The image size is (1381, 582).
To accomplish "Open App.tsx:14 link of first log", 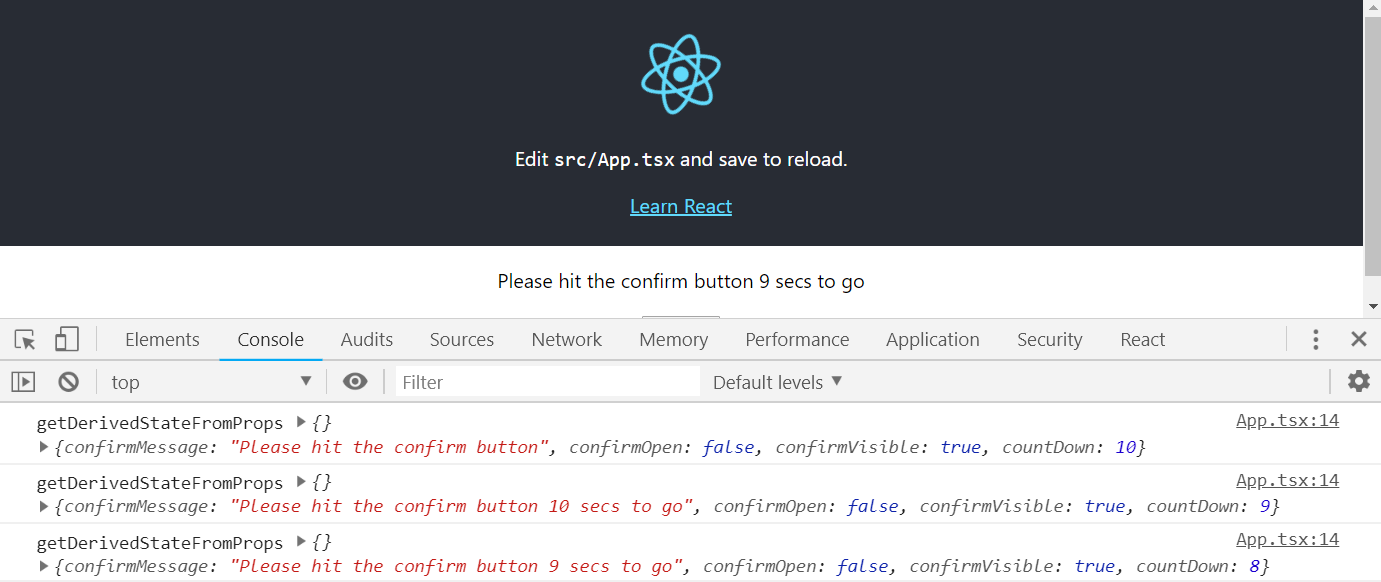I will [x=1287, y=421].
